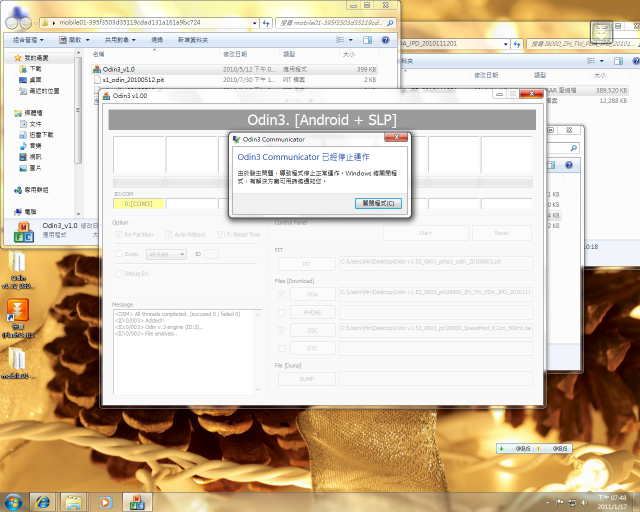Click the Reset button in Odin3
This screenshot has height=512, width=640.
click(x=502, y=233)
